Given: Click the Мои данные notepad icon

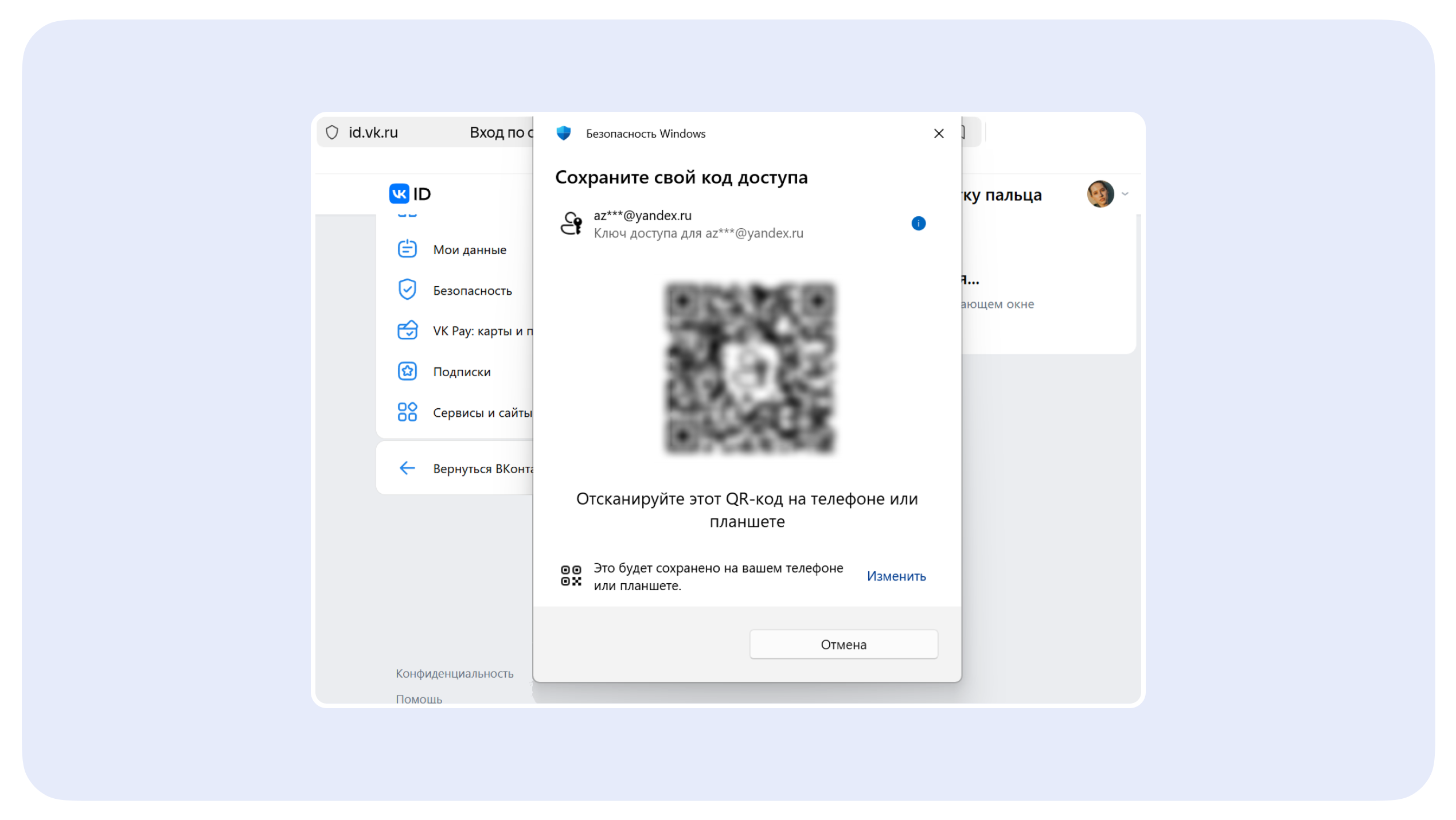Looking at the screenshot, I should tap(407, 249).
